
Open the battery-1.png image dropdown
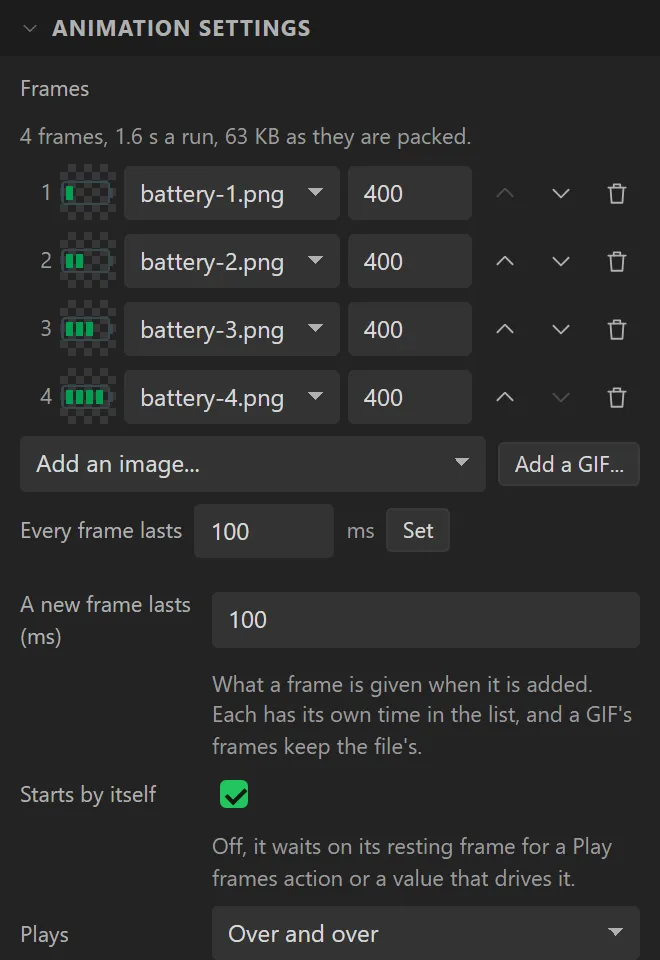[231, 193]
